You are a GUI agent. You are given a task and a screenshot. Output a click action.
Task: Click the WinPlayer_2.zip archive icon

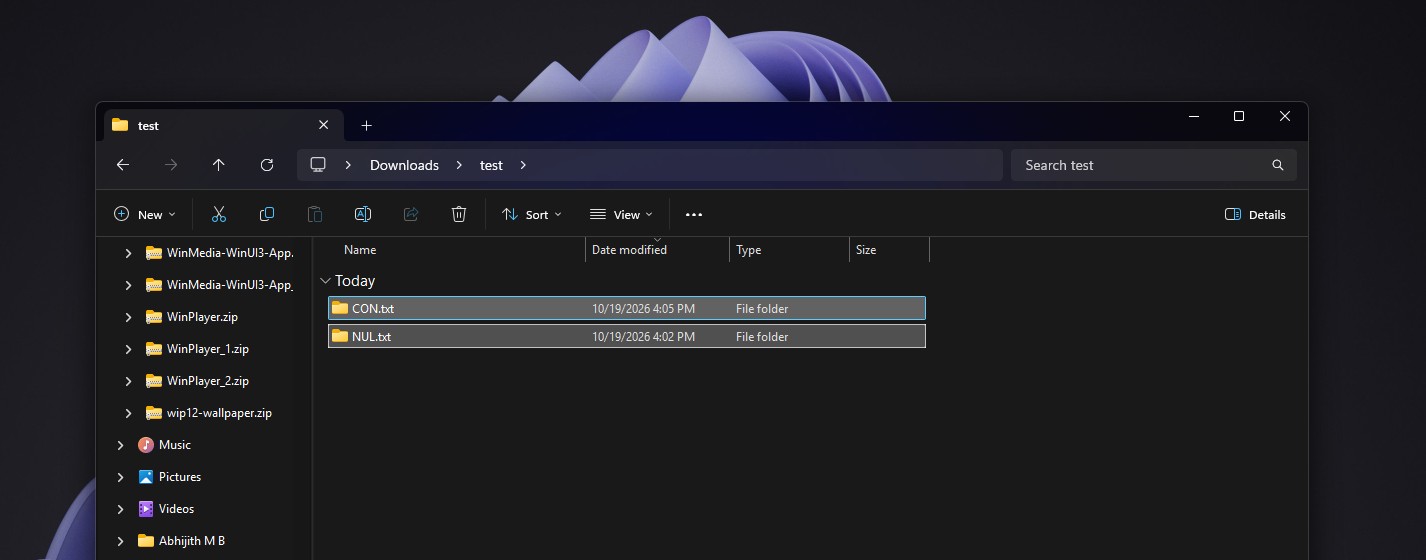point(153,381)
